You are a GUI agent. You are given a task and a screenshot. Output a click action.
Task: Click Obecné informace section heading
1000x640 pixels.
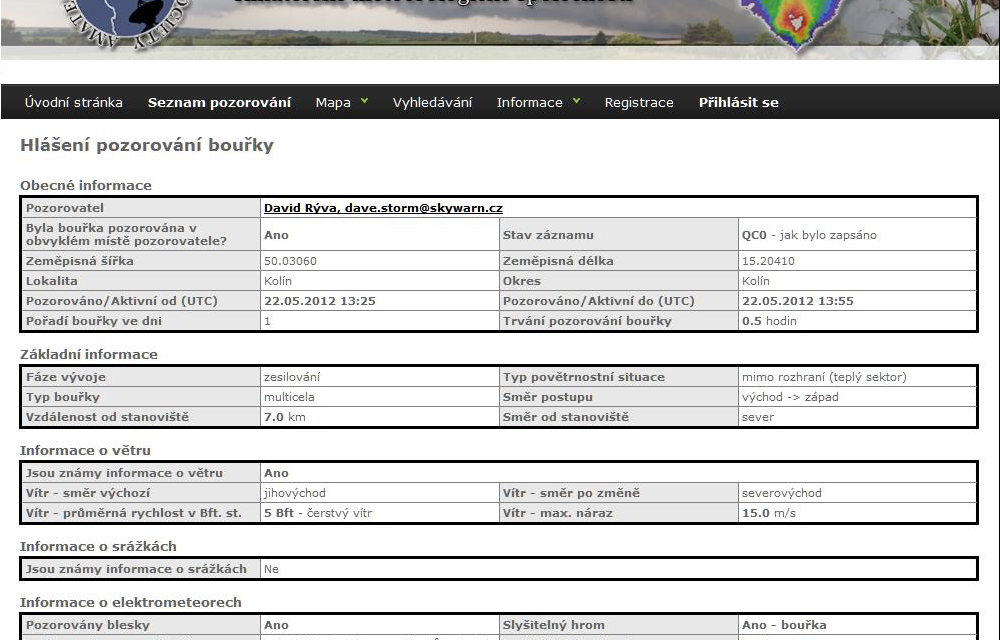(86, 185)
